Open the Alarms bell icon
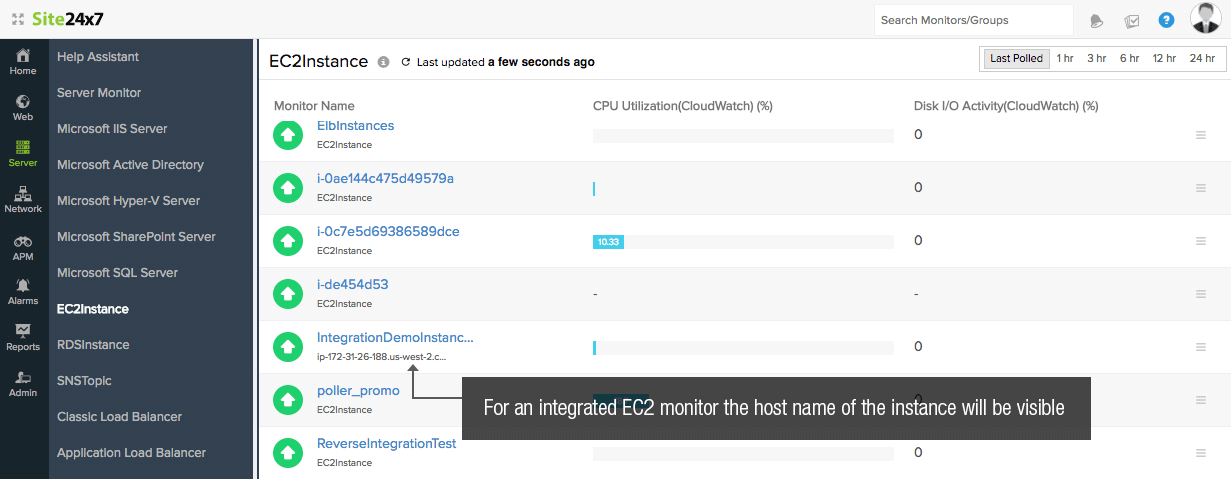Viewport: 1231px width, 479px height. (22, 291)
